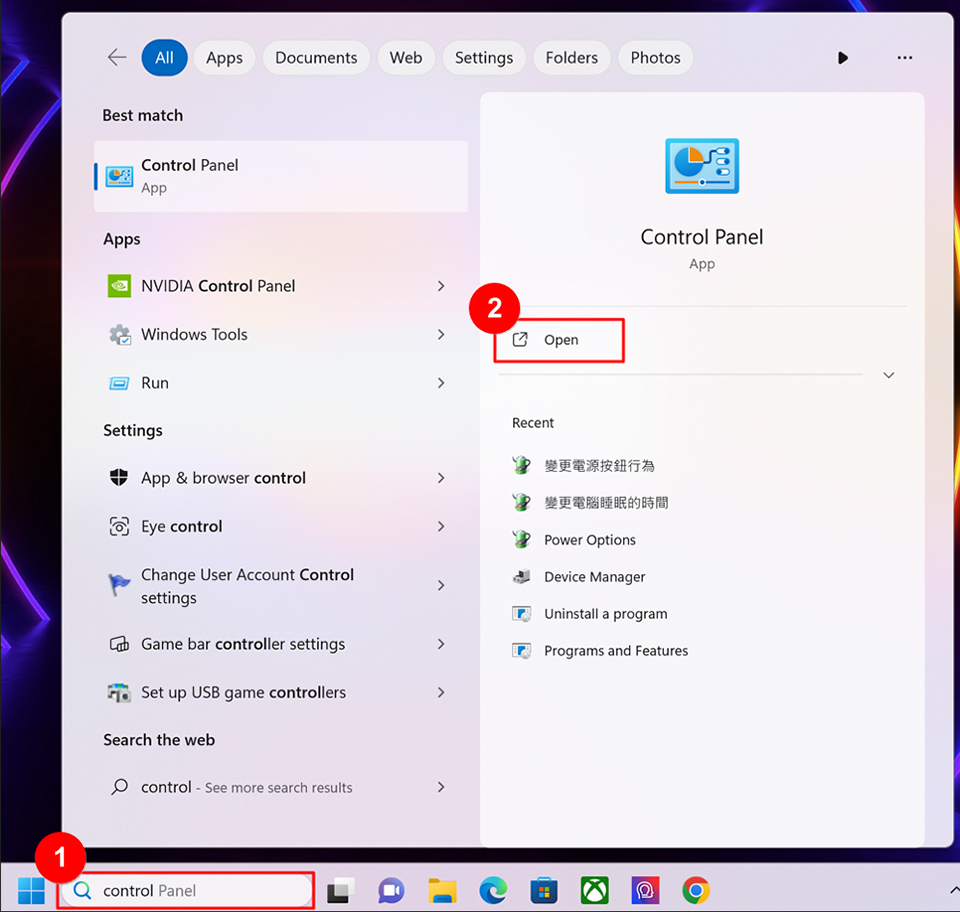Click the App & browser control shield icon
960x912 pixels.
coord(119,477)
